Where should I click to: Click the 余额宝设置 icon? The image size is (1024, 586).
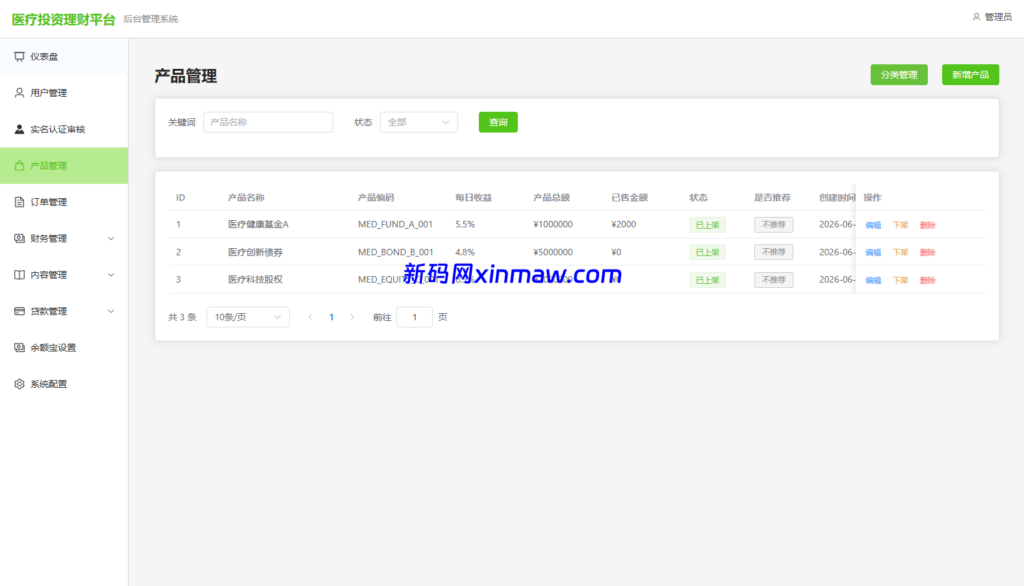pyautogui.click(x=19, y=348)
